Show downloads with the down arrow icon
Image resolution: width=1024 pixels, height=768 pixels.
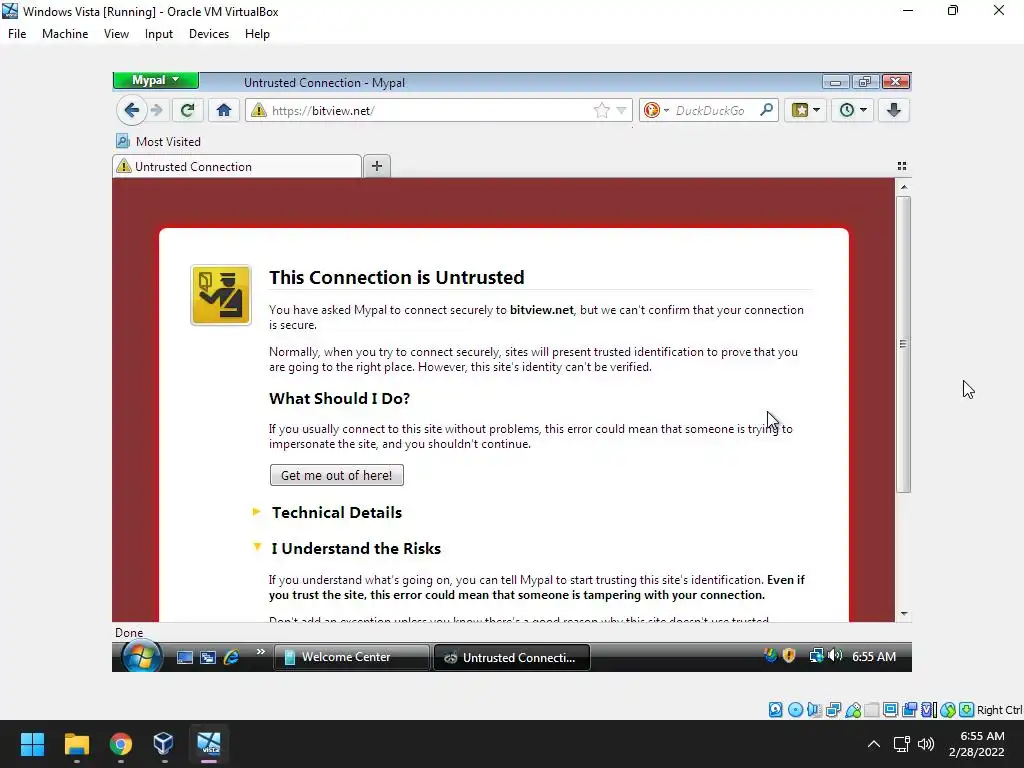point(894,110)
